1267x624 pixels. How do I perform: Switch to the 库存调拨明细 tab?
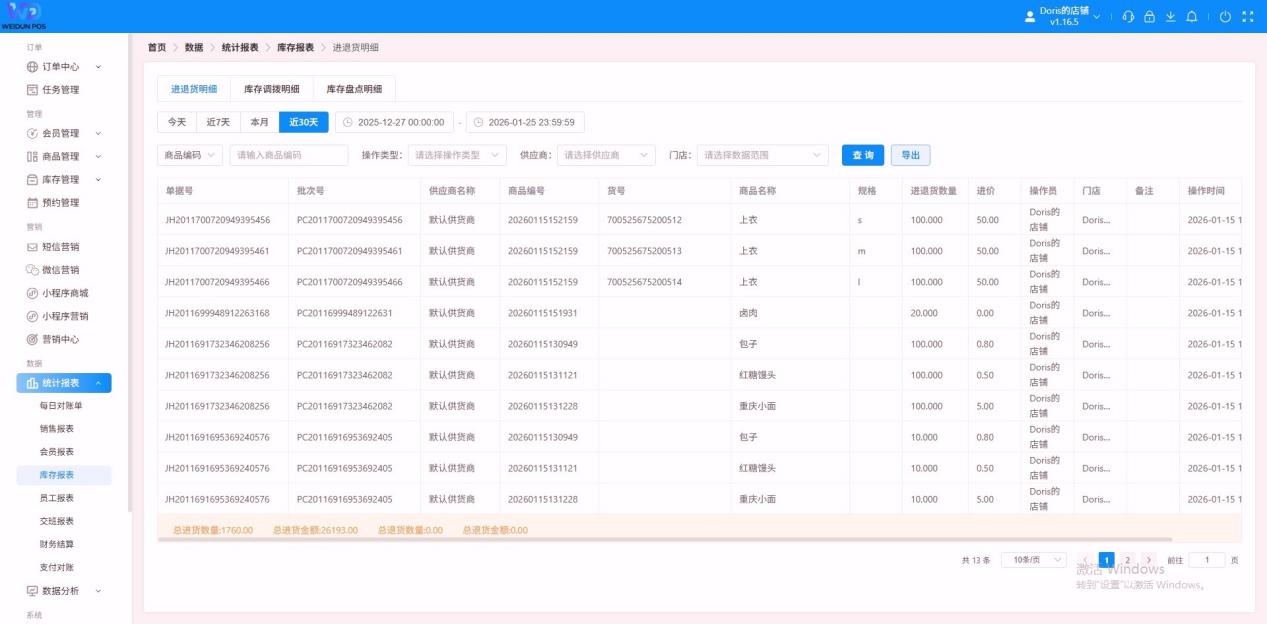point(271,89)
